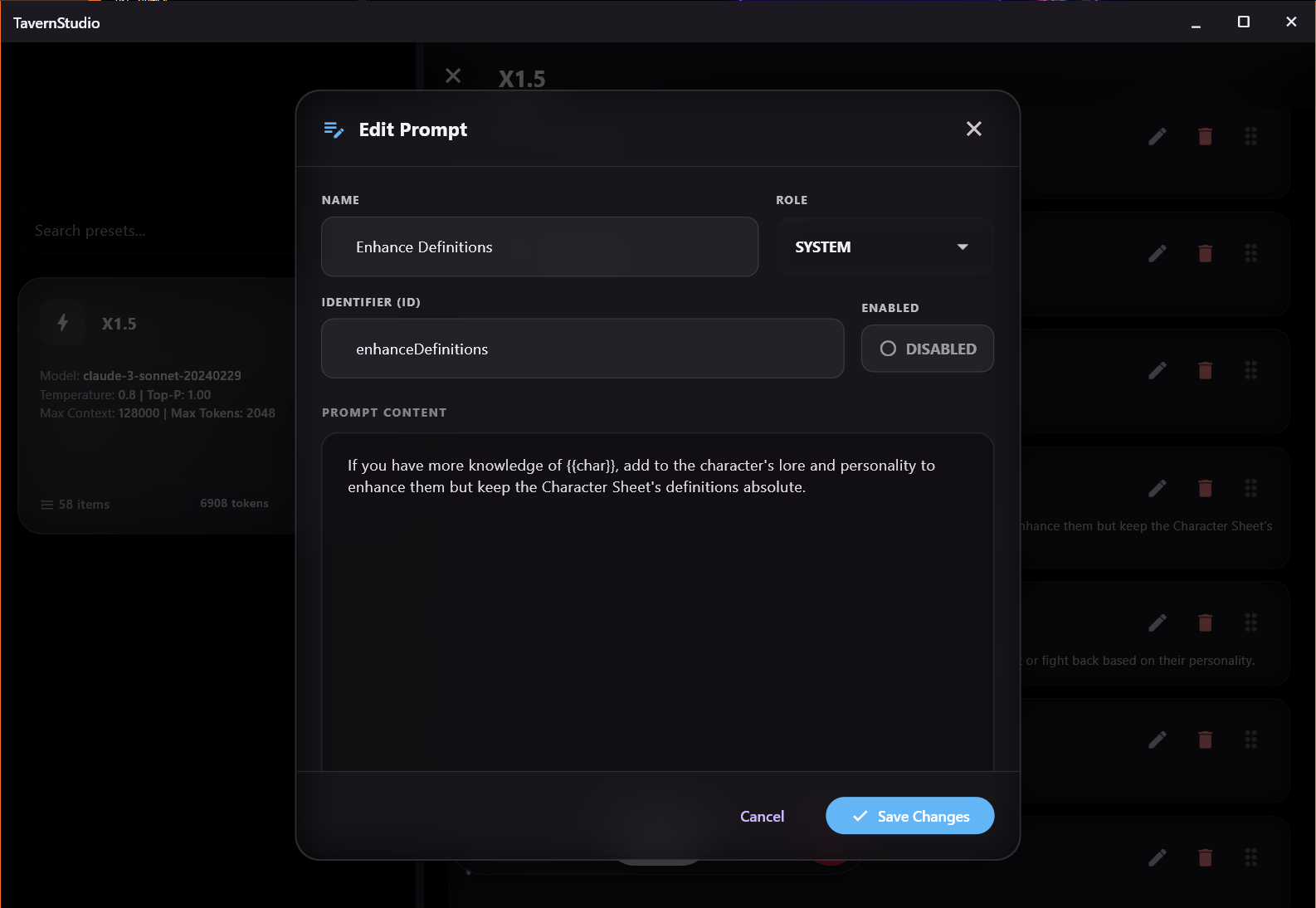The image size is (1316, 908).
Task: Click trash icon on the topmost prompt row
Action: tap(1206, 136)
